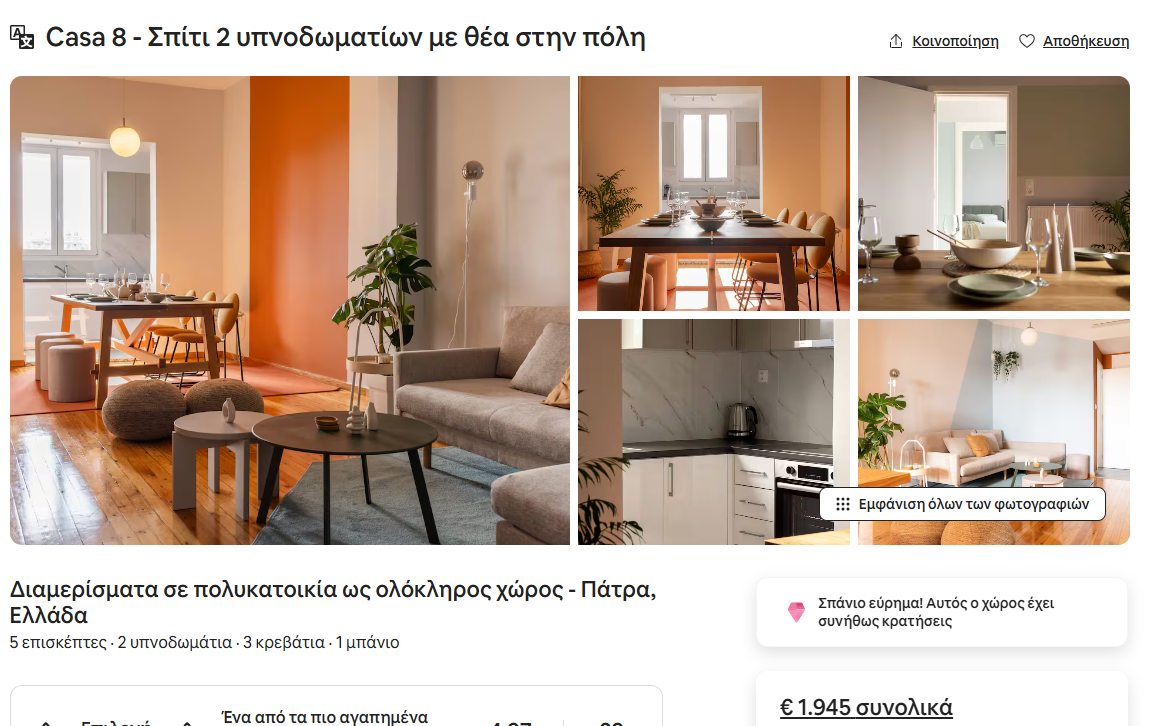Click the heart icon to save the listing

(x=1027, y=41)
